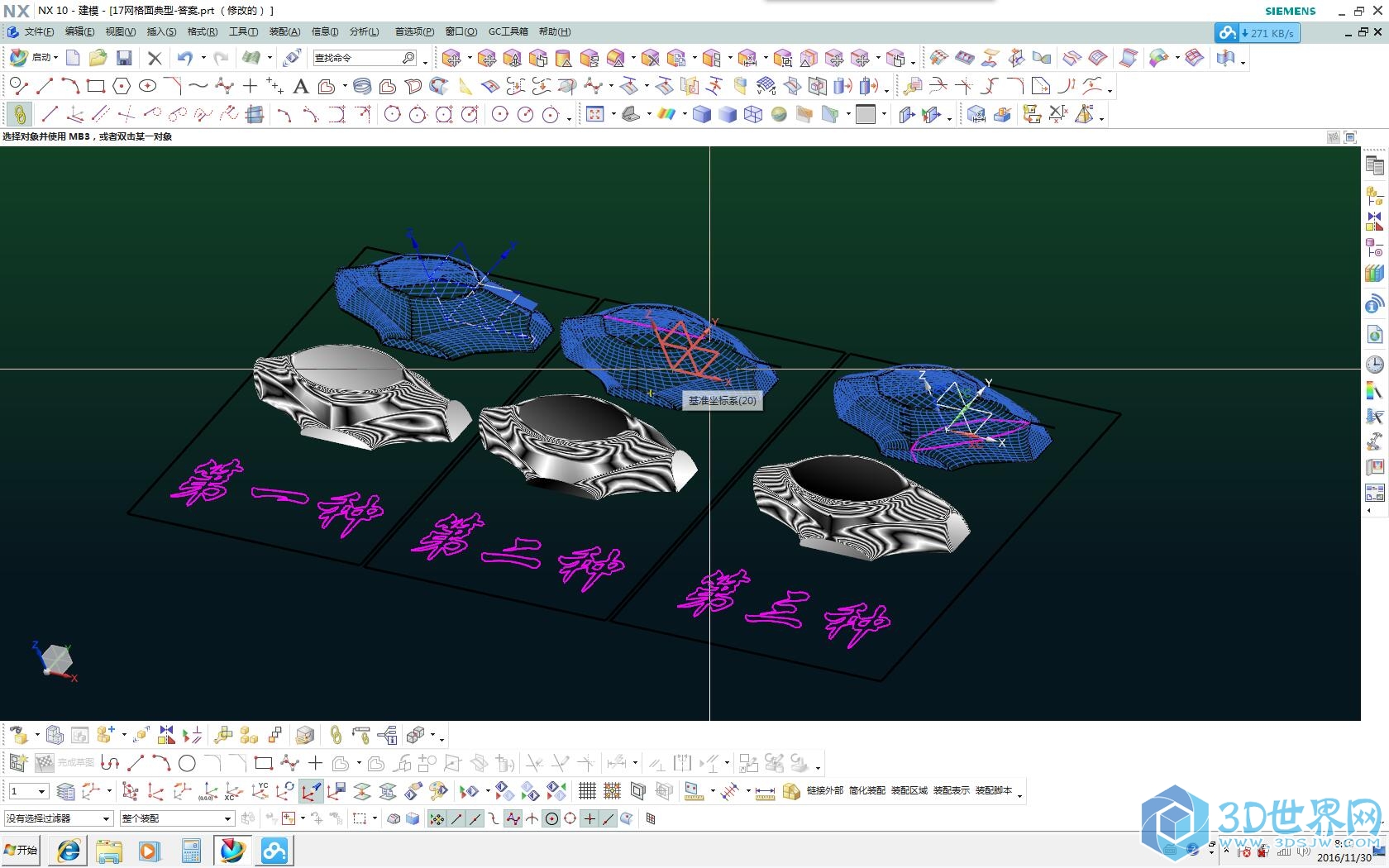This screenshot has height=868, width=1389.
Task: Click the 装配表示 button
Action: [x=951, y=790]
